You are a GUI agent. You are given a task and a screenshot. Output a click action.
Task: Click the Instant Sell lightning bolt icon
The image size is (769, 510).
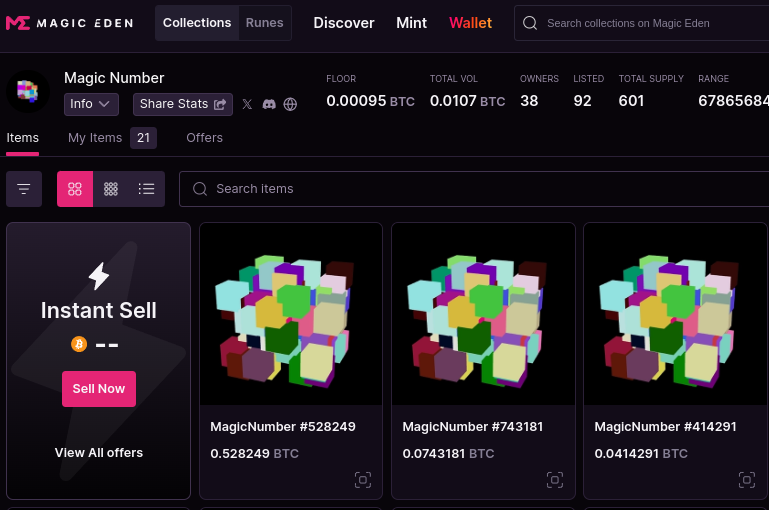(x=99, y=276)
